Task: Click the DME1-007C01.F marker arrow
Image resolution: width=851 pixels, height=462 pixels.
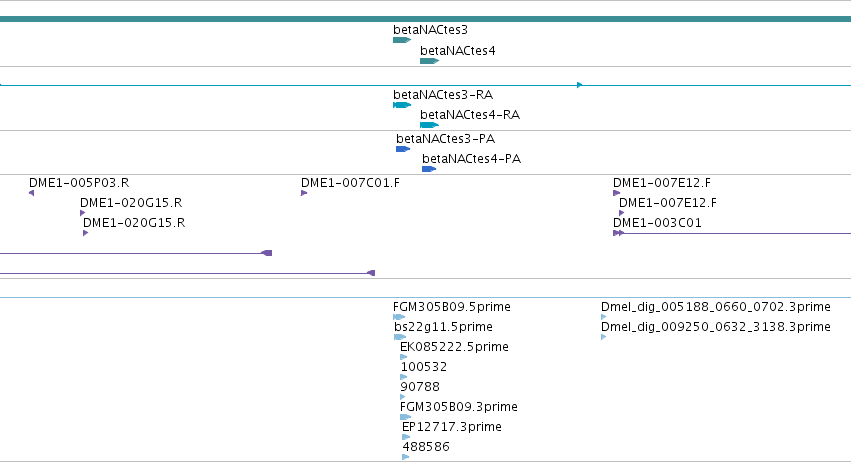Action: pos(304,193)
